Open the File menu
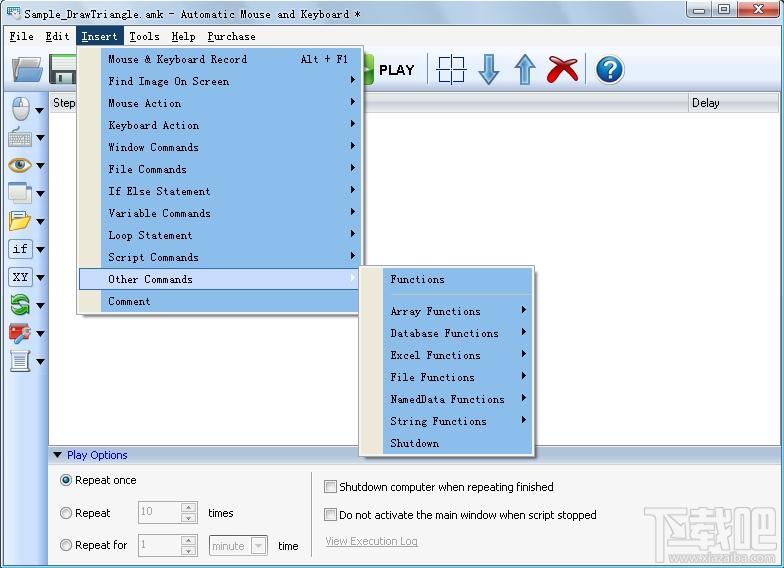The image size is (784, 568). click(22, 36)
